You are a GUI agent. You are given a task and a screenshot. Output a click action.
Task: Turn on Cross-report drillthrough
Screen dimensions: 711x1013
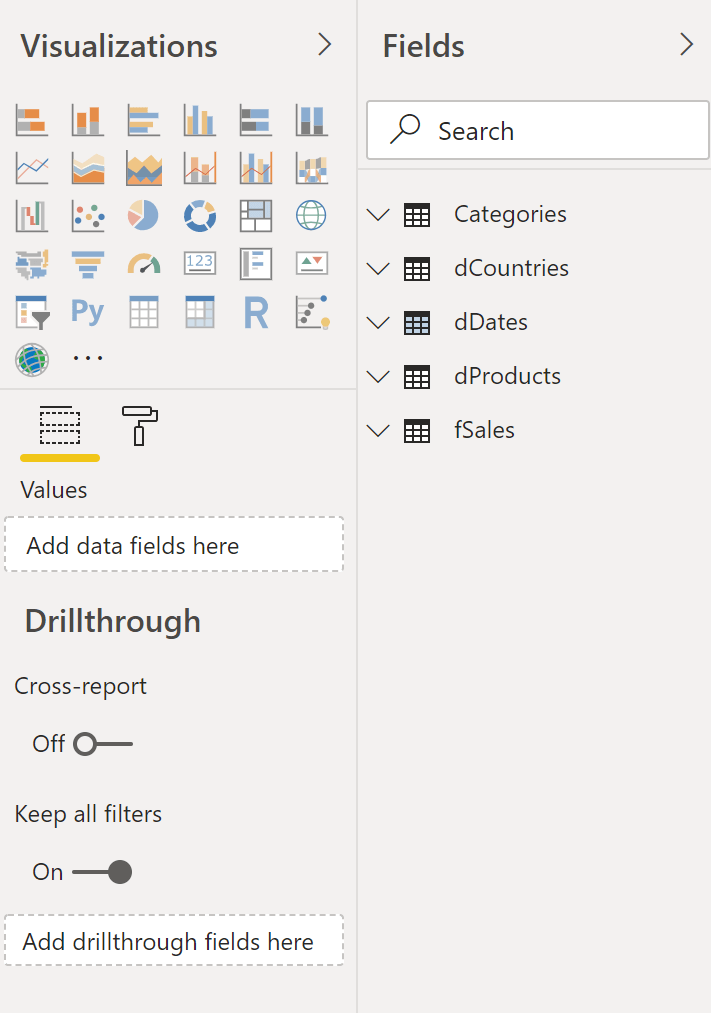click(105, 743)
